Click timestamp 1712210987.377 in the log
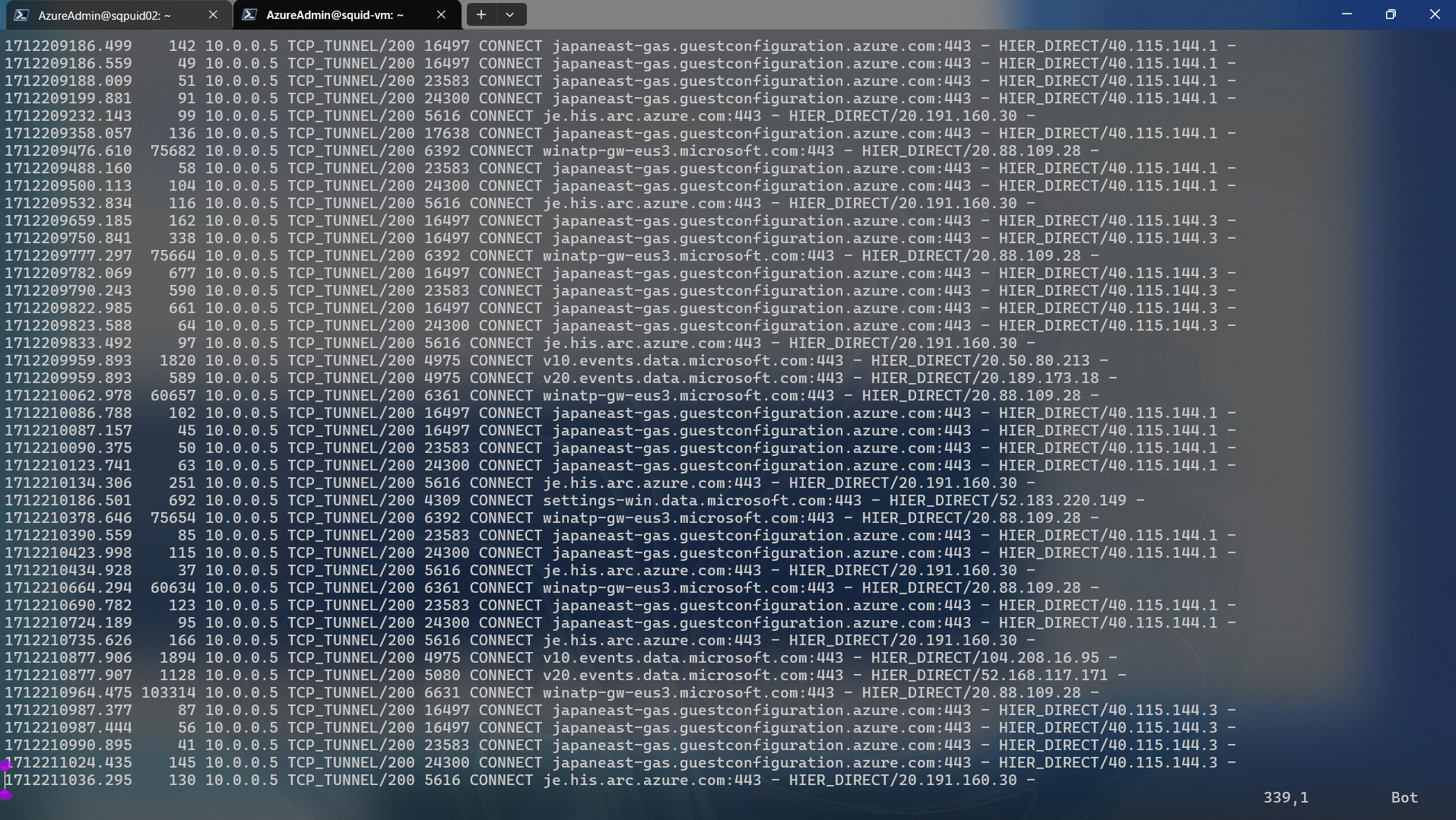The width and height of the screenshot is (1456, 820). point(68,710)
